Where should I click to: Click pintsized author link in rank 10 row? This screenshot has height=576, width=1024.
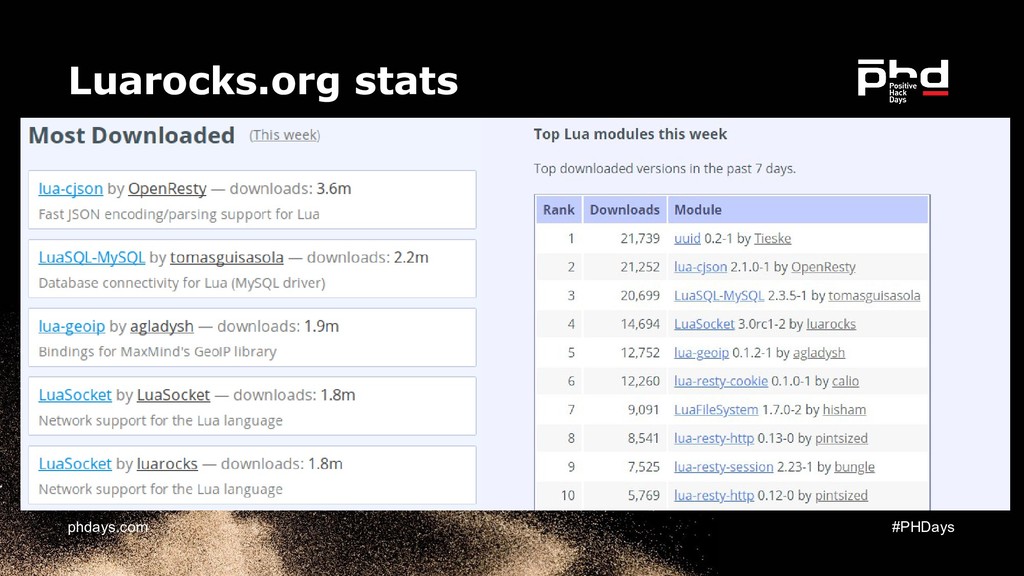click(841, 496)
